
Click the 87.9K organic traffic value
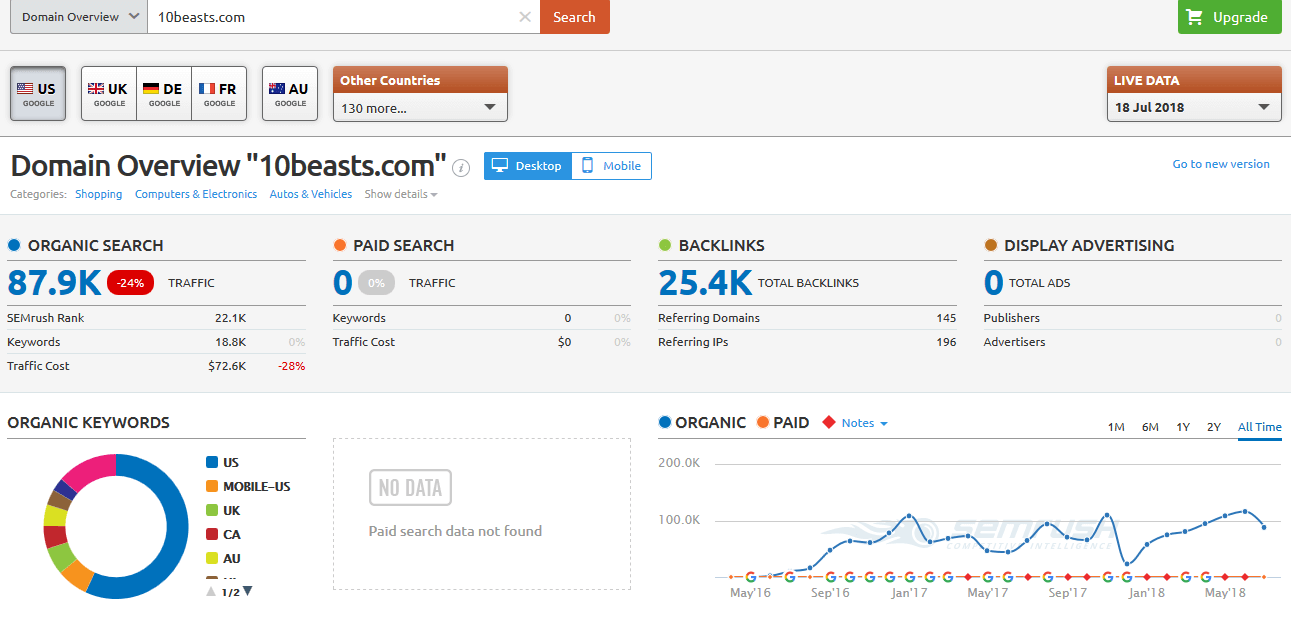54,283
